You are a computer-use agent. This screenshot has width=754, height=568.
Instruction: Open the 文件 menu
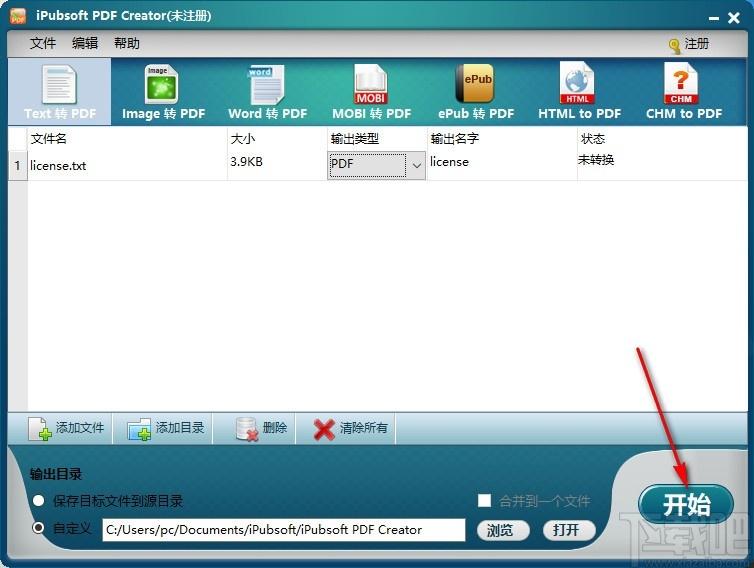pyautogui.click(x=43, y=43)
